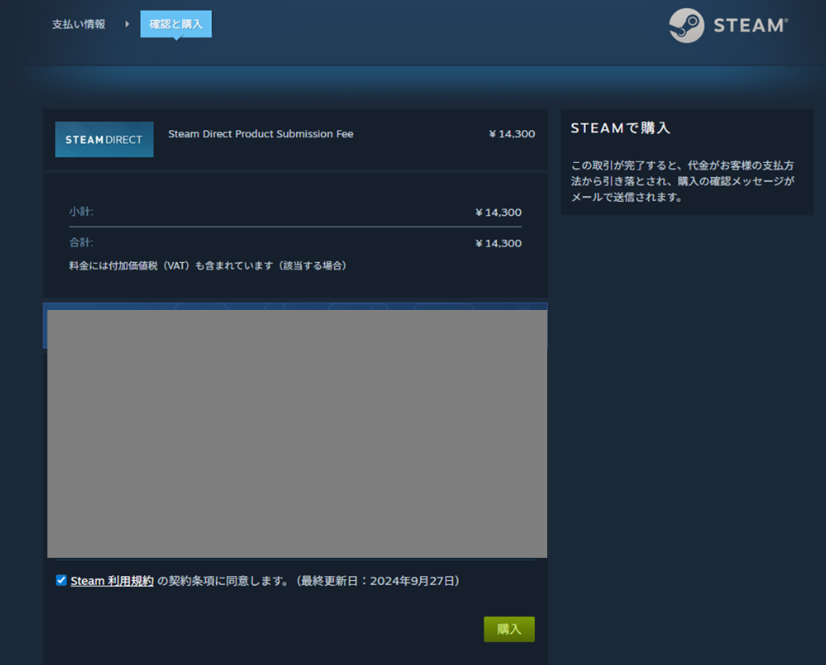Go back to the 支払い情報 step
This screenshot has height=665, width=826.
click(78, 24)
